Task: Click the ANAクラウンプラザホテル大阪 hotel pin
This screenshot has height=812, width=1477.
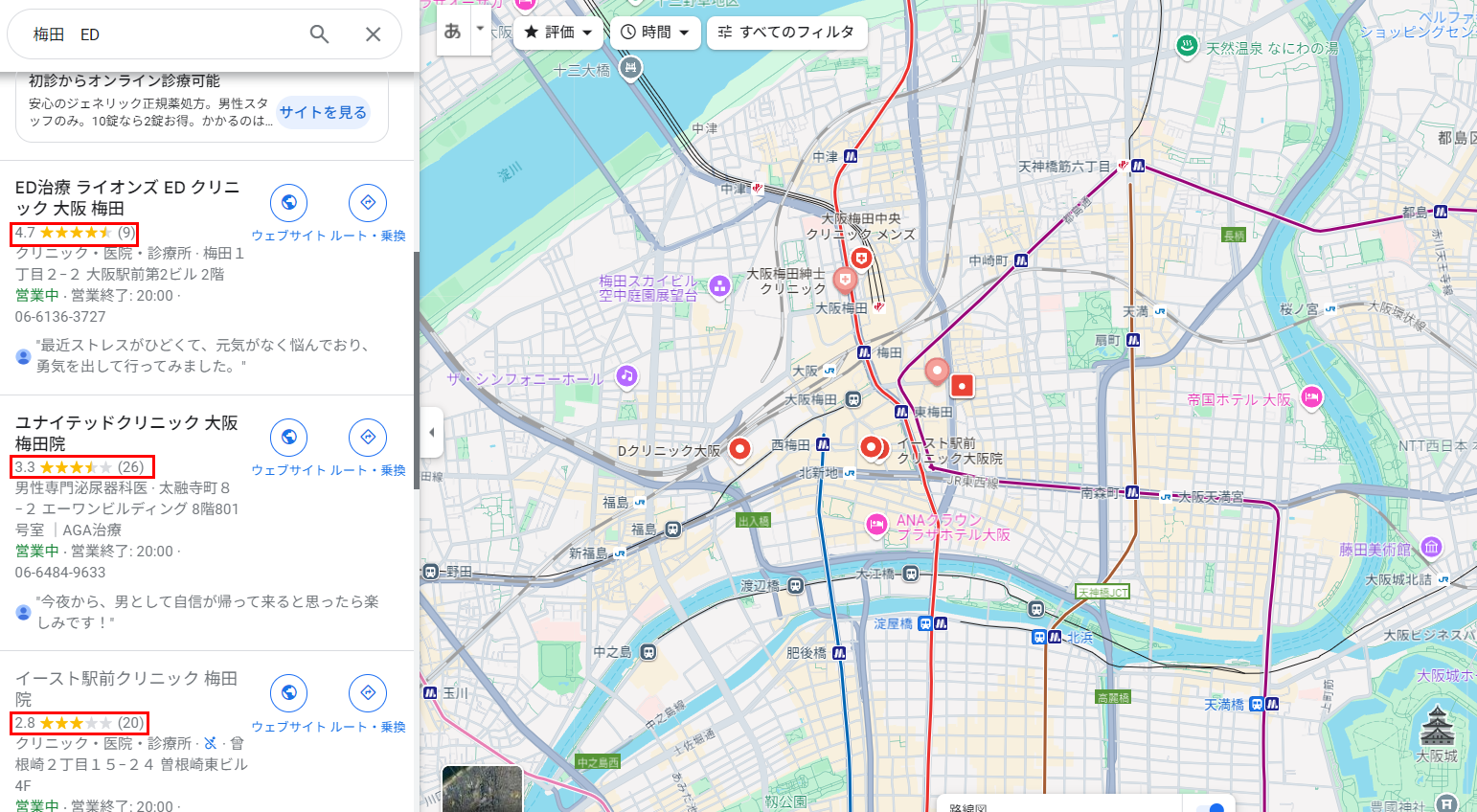Action: [x=875, y=524]
